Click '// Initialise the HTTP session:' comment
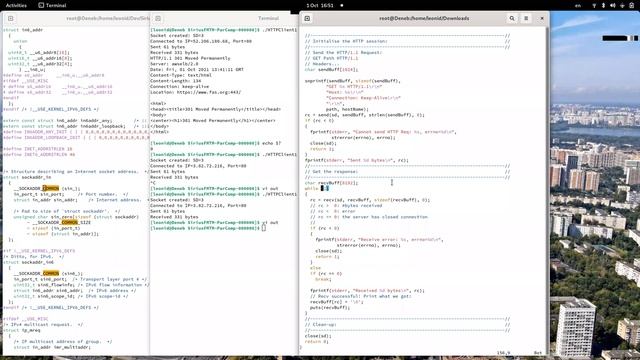Screen dimensions: 640x360 click(x=346, y=41)
